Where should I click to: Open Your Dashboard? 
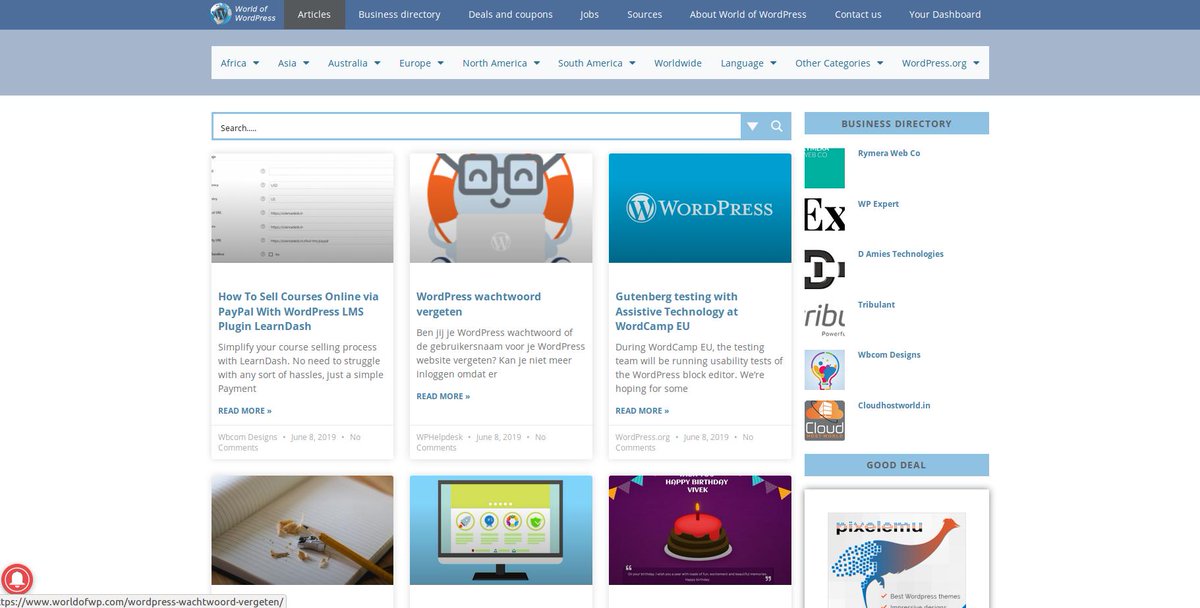(x=945, y=14)
